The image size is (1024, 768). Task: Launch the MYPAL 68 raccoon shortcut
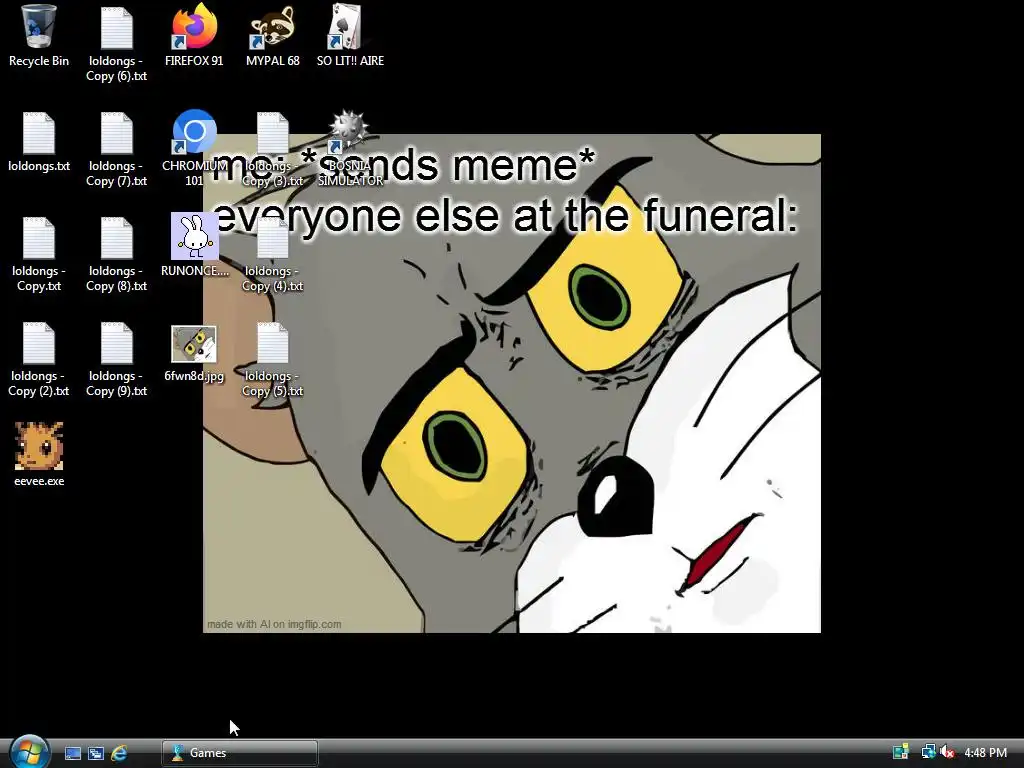(272, 36)
